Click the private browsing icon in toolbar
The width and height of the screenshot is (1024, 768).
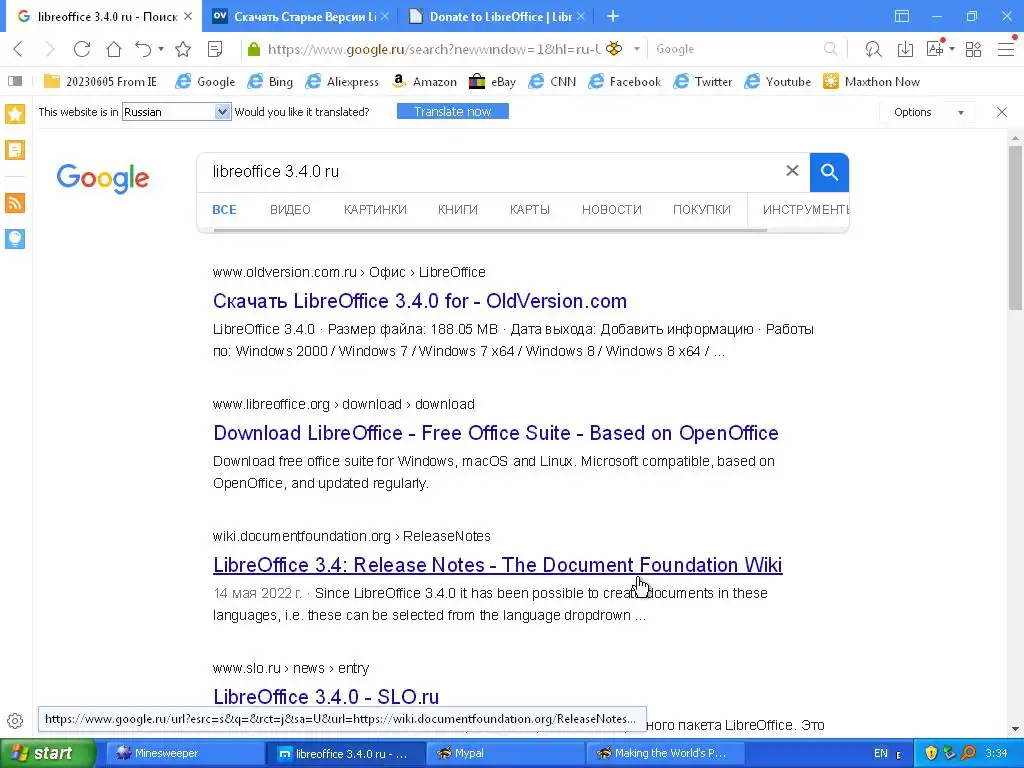coord(873,49)
